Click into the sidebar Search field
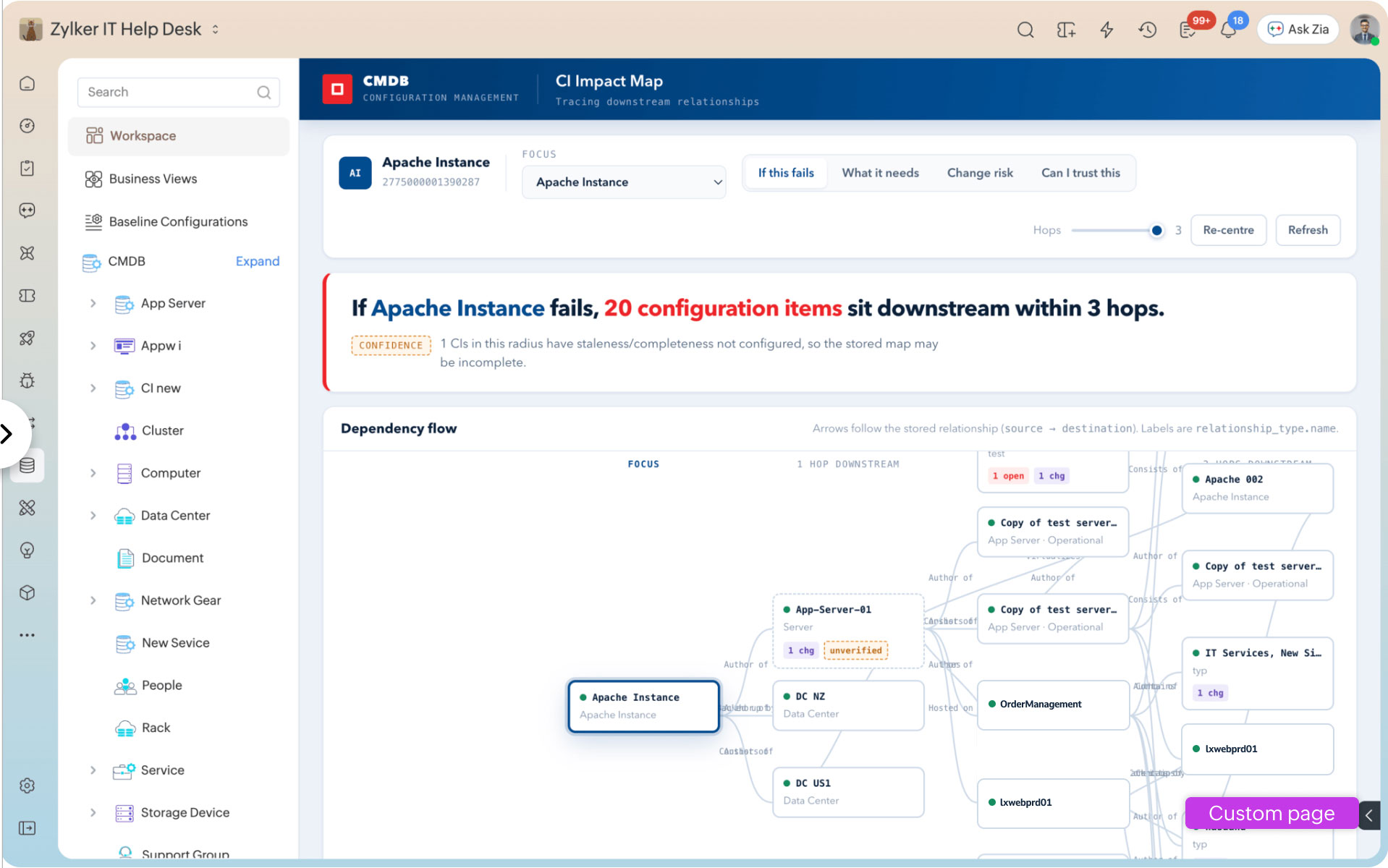 point(178,92)
